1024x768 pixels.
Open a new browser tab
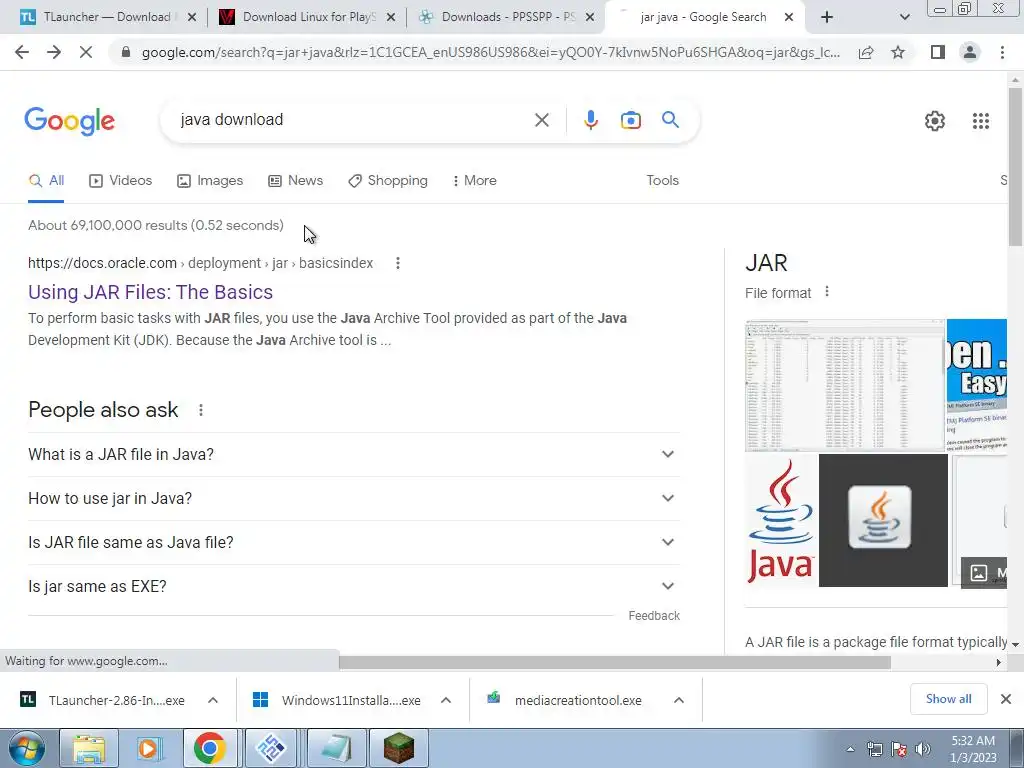(x=827, y=18)
